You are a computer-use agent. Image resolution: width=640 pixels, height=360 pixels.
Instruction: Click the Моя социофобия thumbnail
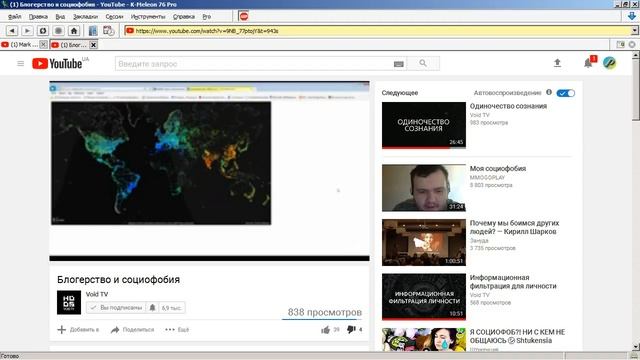[424, 188]
